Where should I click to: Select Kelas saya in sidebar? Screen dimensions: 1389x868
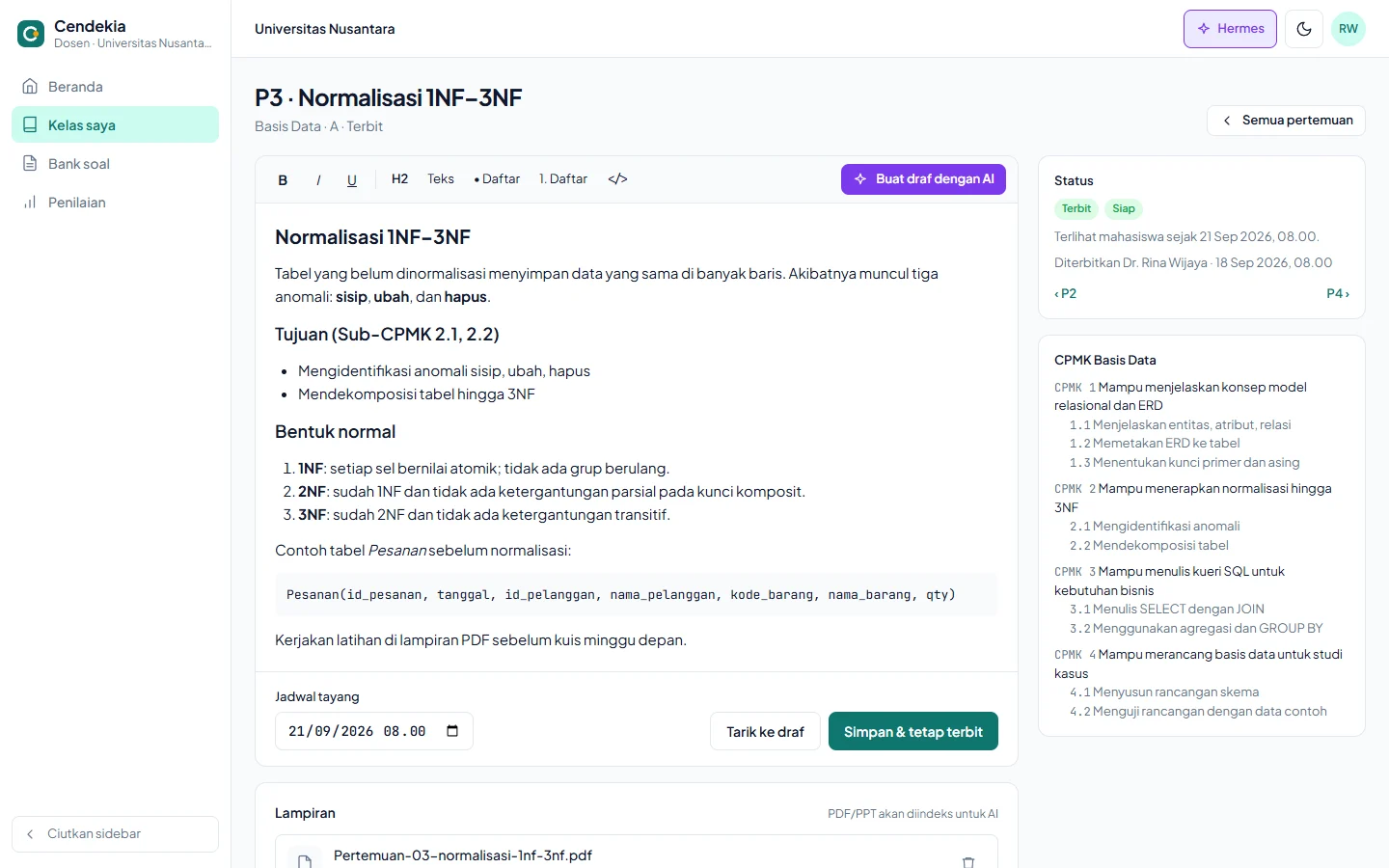(115, 125)
